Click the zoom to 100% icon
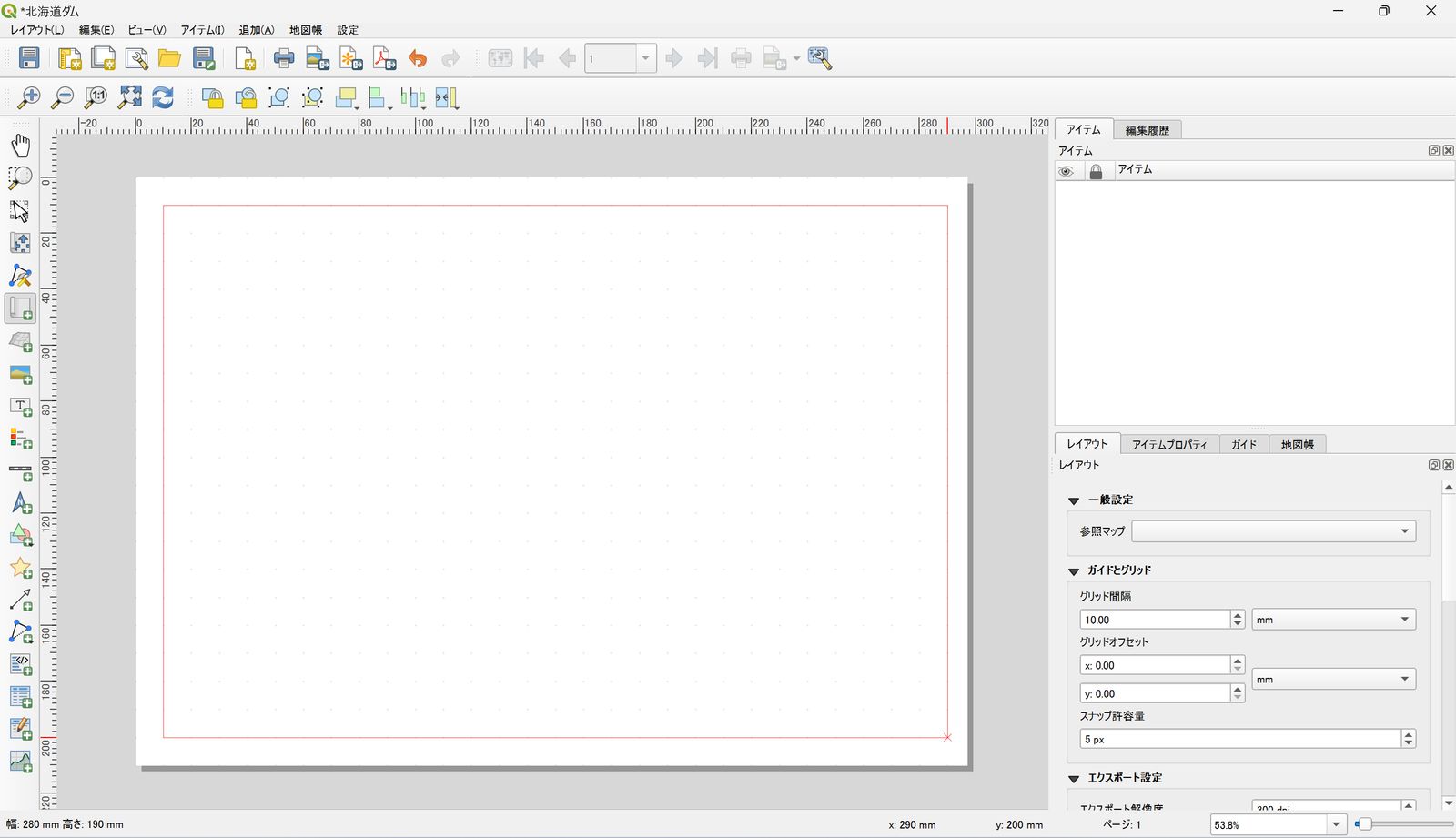Viewport: 1456px width, 838px height. (96, 97)
